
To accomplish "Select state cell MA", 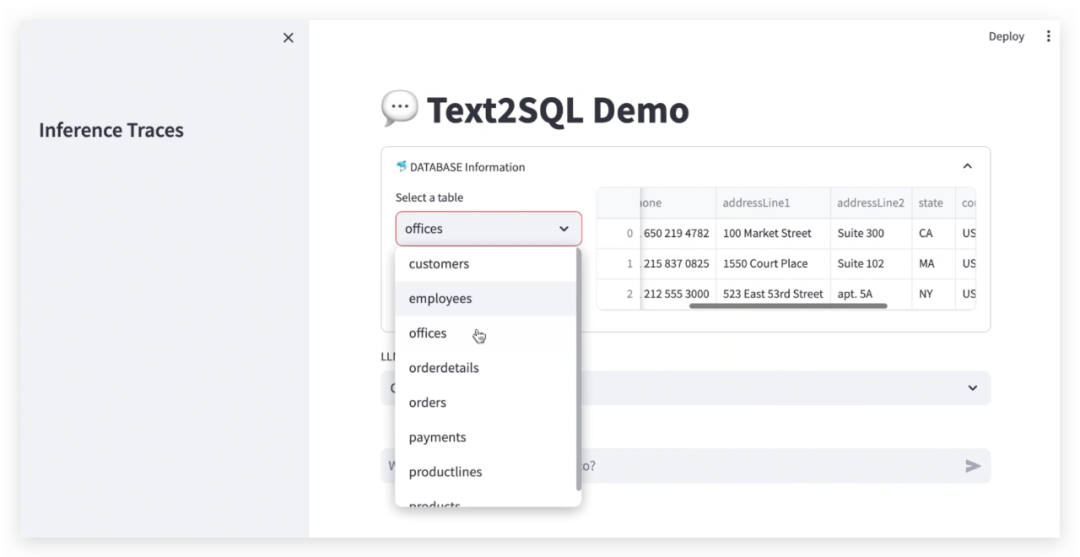I will [933, 264].
